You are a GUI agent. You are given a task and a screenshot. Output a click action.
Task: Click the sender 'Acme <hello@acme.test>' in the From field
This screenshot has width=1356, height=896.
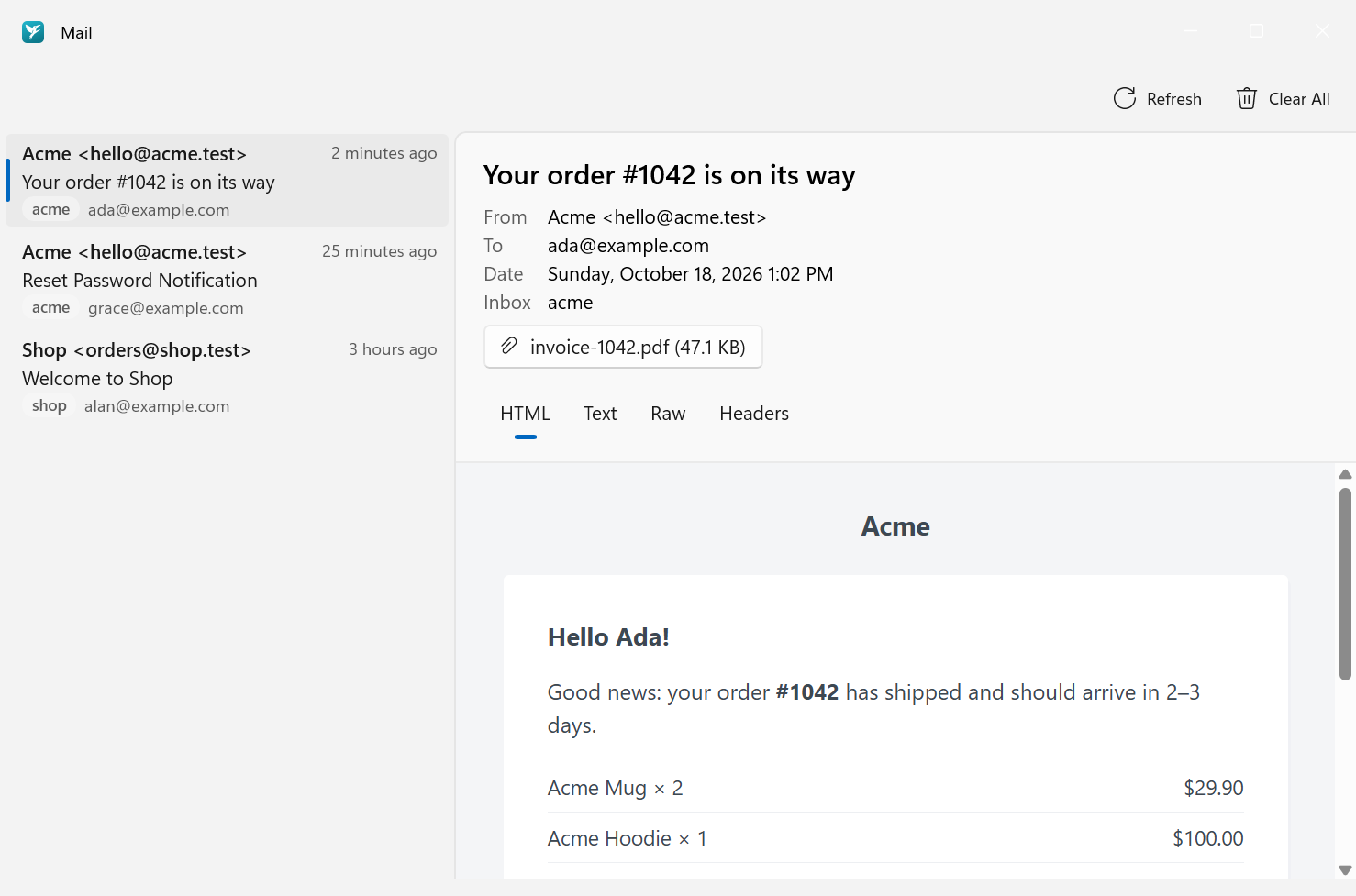point(657,217)
